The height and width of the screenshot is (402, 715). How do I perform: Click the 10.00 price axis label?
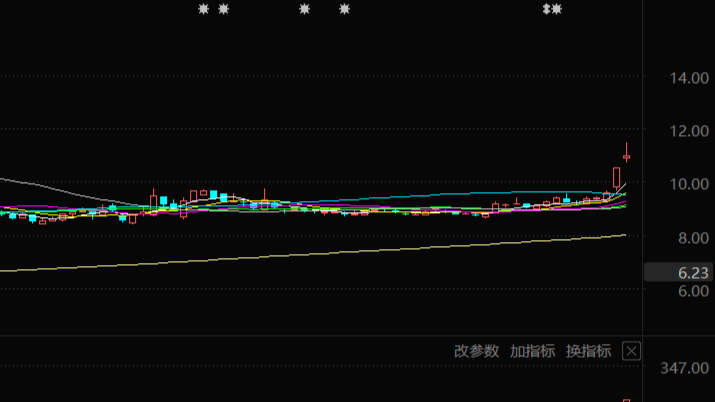pyautogui.click(x=689, y=184)
